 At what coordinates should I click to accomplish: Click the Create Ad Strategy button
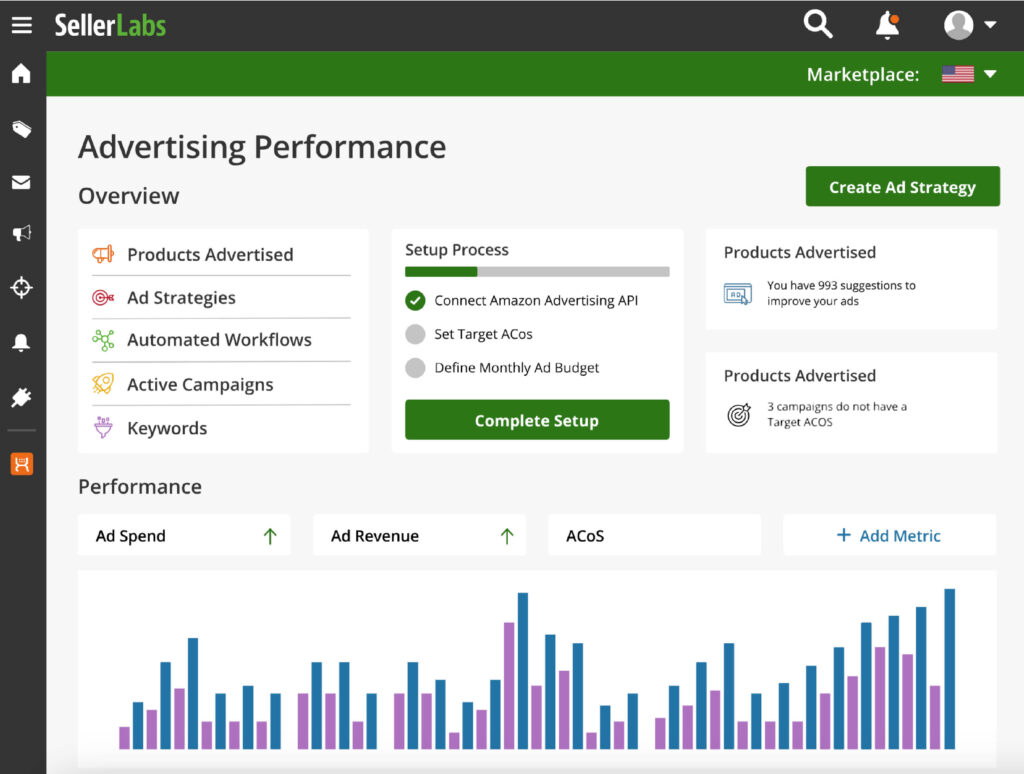coord(902,186)
